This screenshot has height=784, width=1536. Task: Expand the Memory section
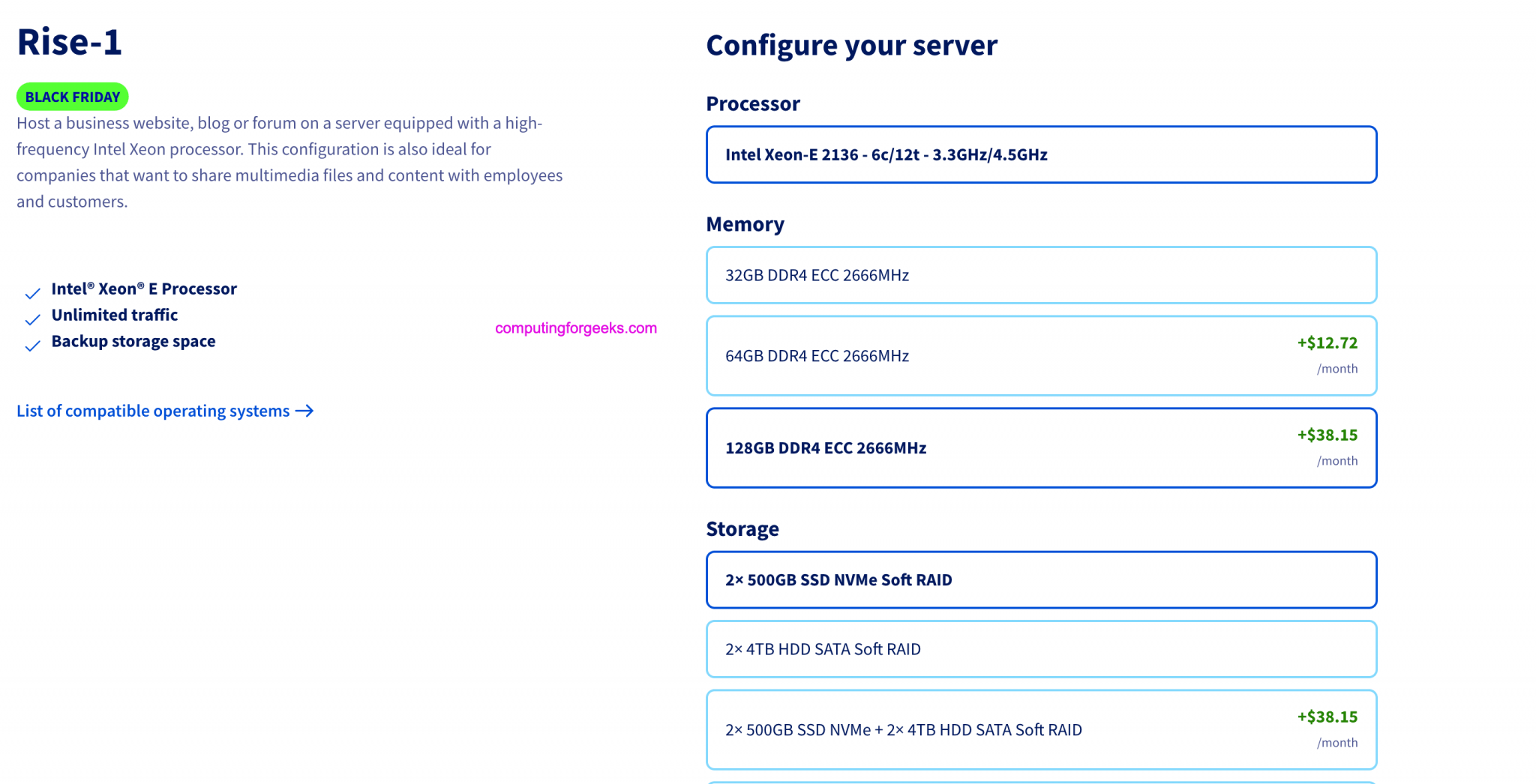(x=745, y=223)
